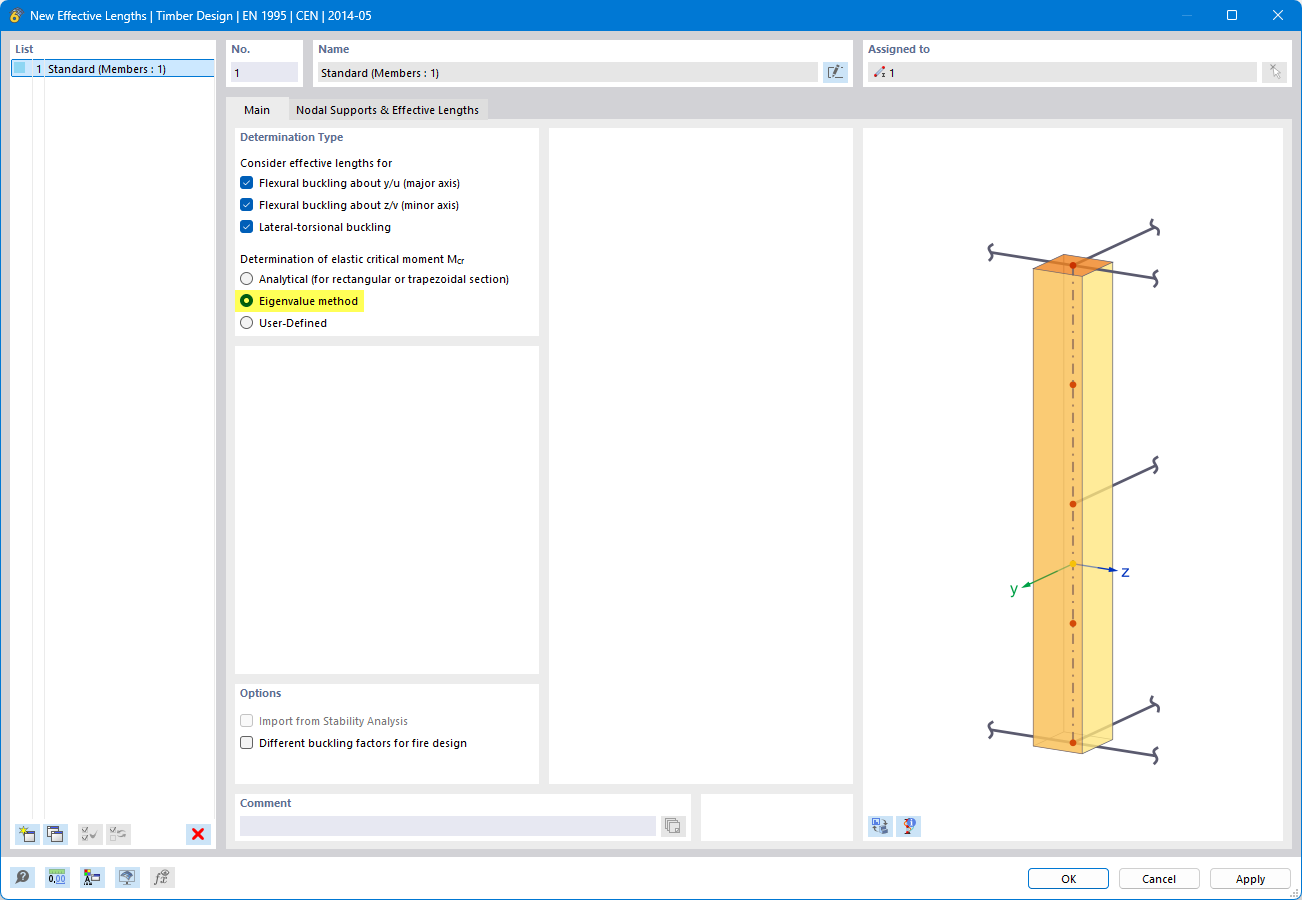Screen dimensions: 1302x900
Task: Select the Eigenvalue method radio button
Action: (x=247, y=301)
